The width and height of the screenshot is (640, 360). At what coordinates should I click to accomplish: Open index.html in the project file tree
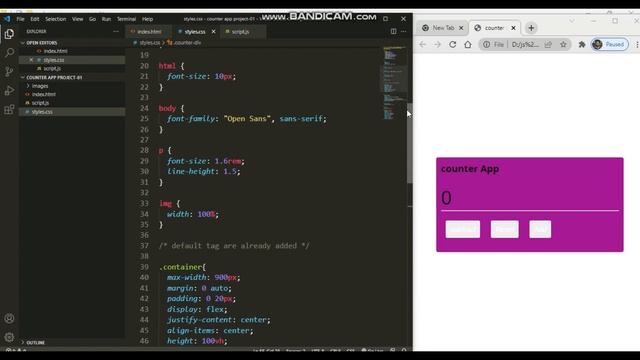point(44,94)
